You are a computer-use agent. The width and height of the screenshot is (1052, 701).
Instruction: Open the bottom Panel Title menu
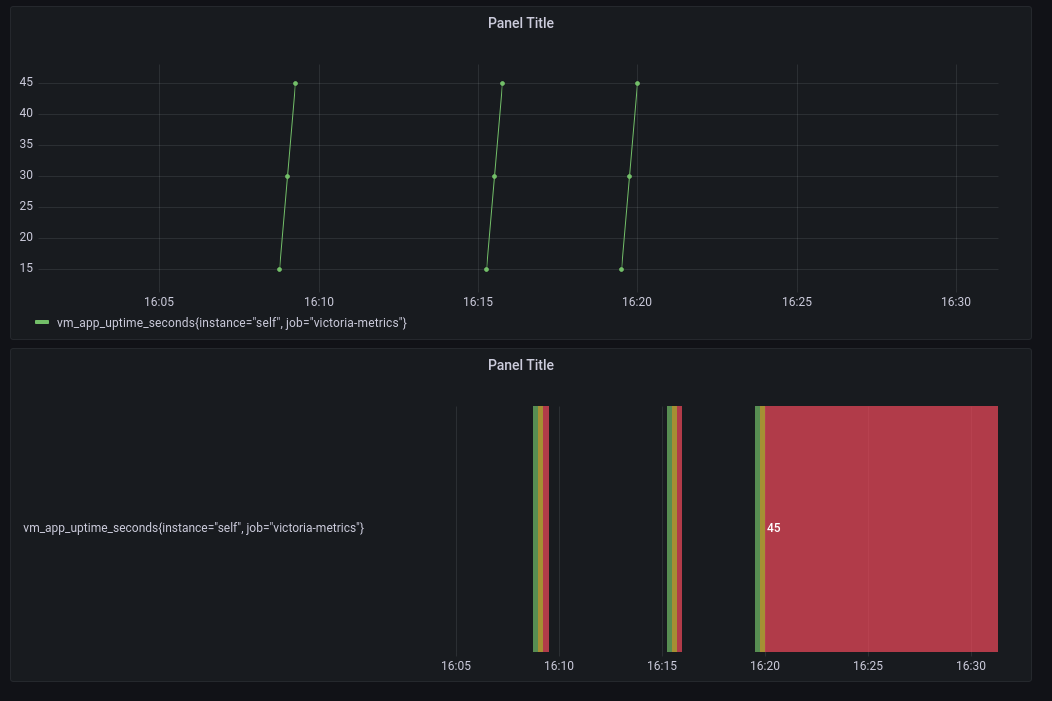(x=521, y=364)
